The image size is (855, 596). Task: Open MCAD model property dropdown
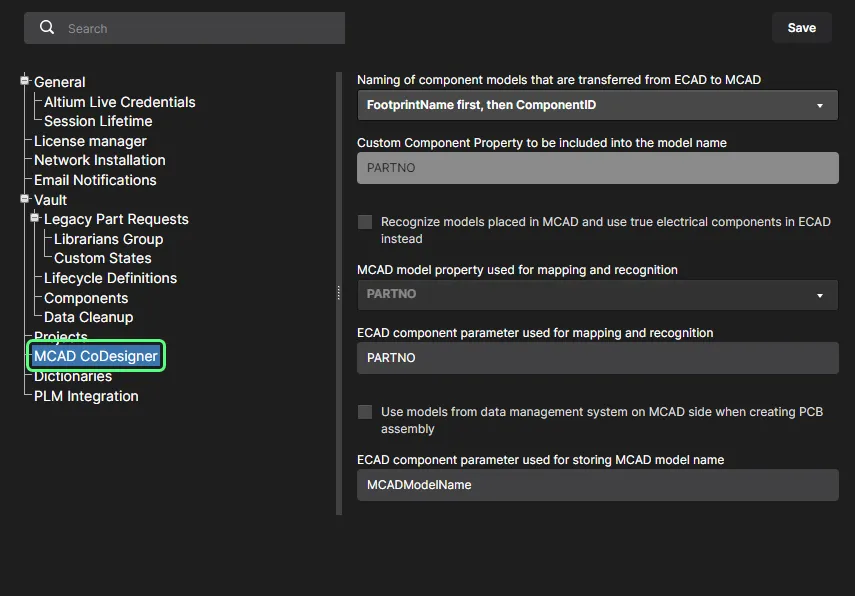click(597, 295)
